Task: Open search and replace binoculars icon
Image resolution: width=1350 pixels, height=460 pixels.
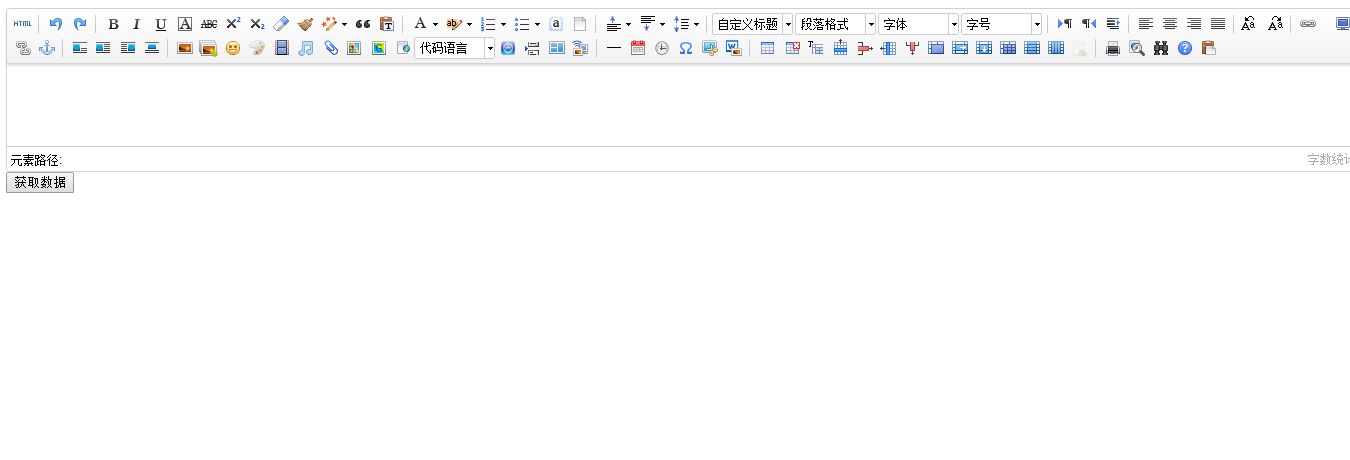Action: (x=1161, y=48)
